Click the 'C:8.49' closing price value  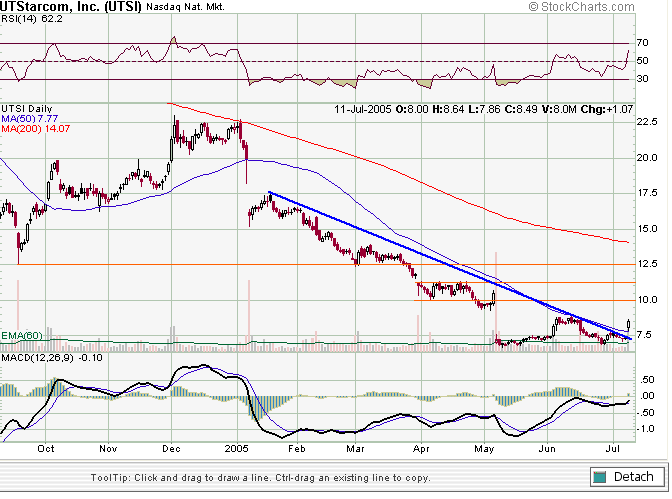[x=521, y=109]
